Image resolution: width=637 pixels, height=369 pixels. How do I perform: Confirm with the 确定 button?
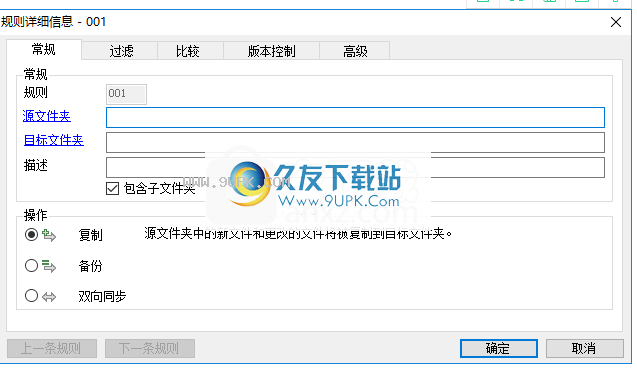tap(499, 349)
